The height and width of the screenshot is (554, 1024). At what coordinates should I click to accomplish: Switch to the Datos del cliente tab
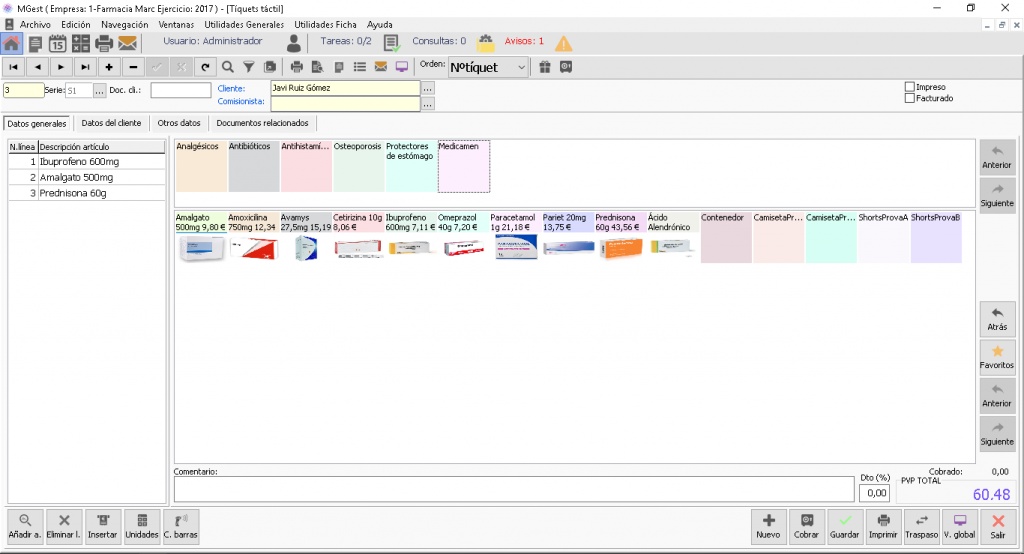[x=111, y=123]
